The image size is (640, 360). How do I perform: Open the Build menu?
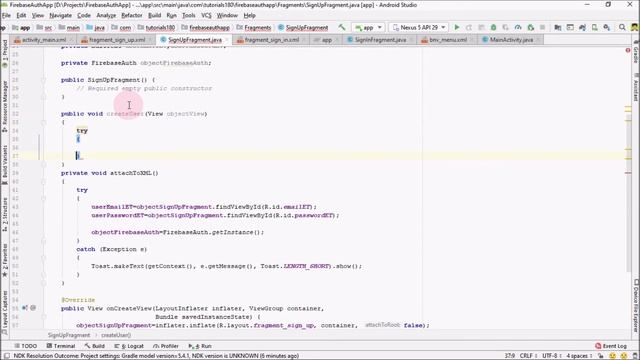coord(154,16)
